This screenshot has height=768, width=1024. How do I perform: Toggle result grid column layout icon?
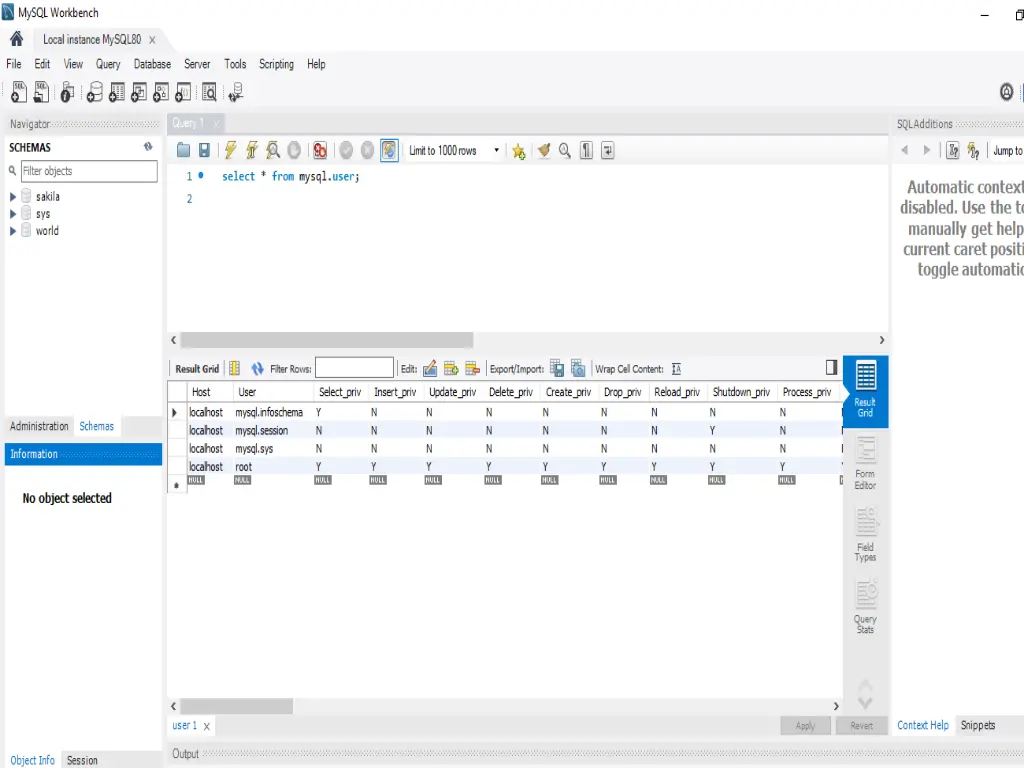click(x=234, y=369)
